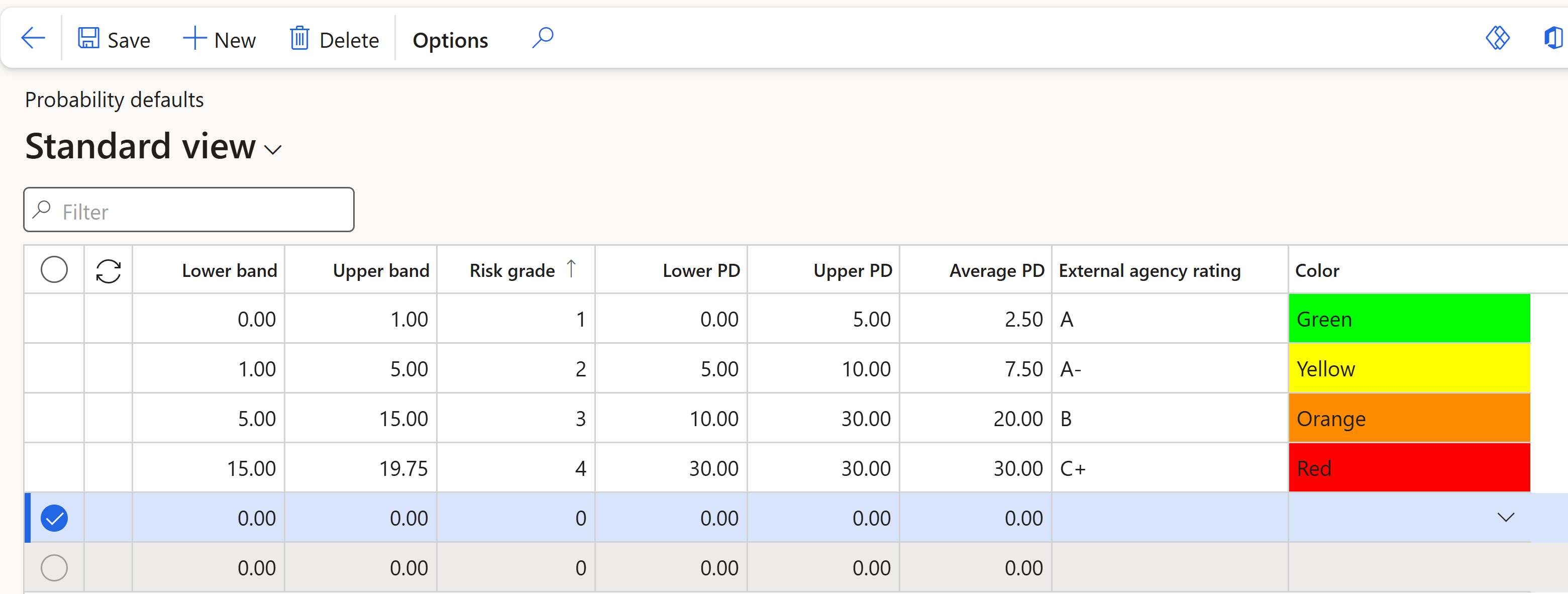
Task: Click the Save disk icon
Action: [x=88, y=38]
